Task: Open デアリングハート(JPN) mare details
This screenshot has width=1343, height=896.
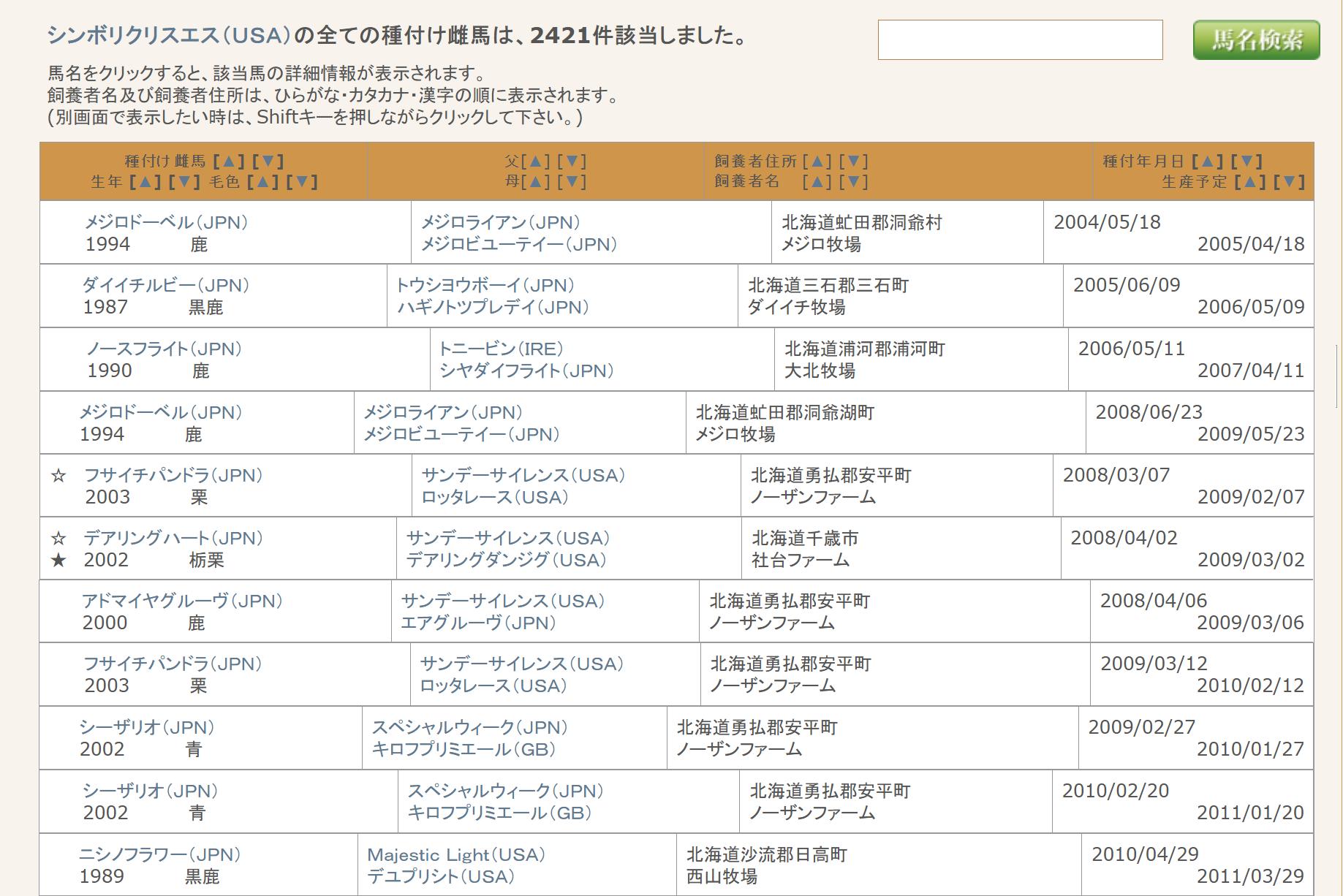Action: 173,538
